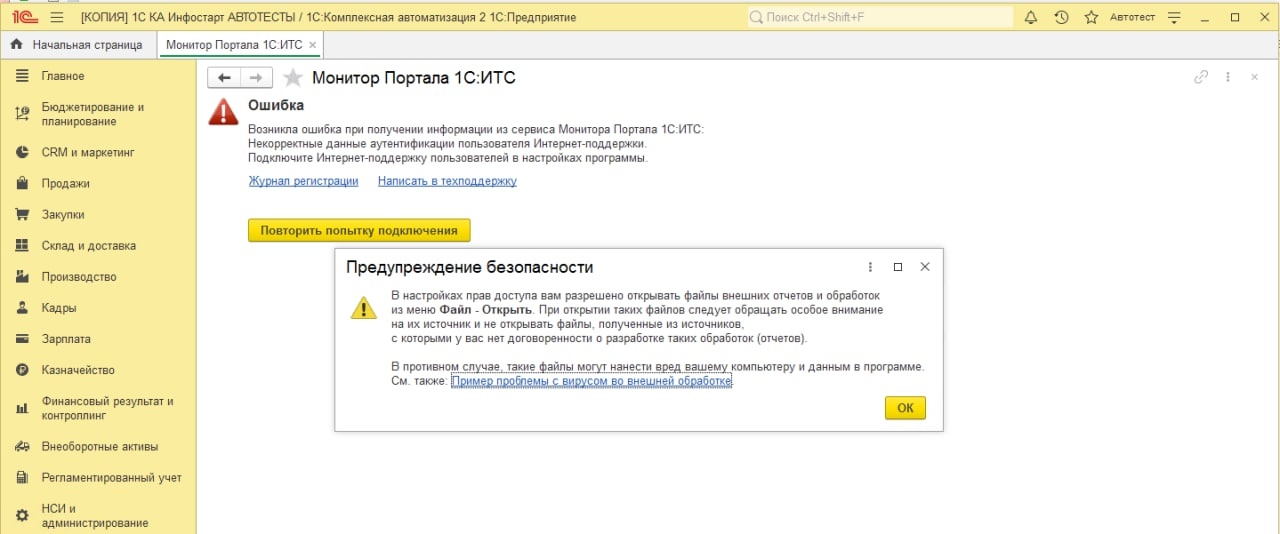Screen dimensions: 1280x534
Task: Click the shopping bag icon for Продажи
Action: pos(22,183)
